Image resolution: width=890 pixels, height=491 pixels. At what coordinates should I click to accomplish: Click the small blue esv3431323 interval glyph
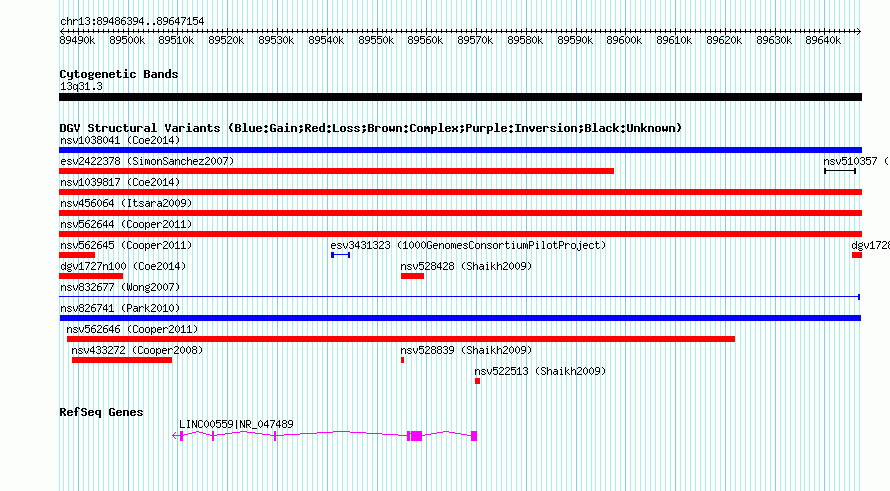[341, 255]
